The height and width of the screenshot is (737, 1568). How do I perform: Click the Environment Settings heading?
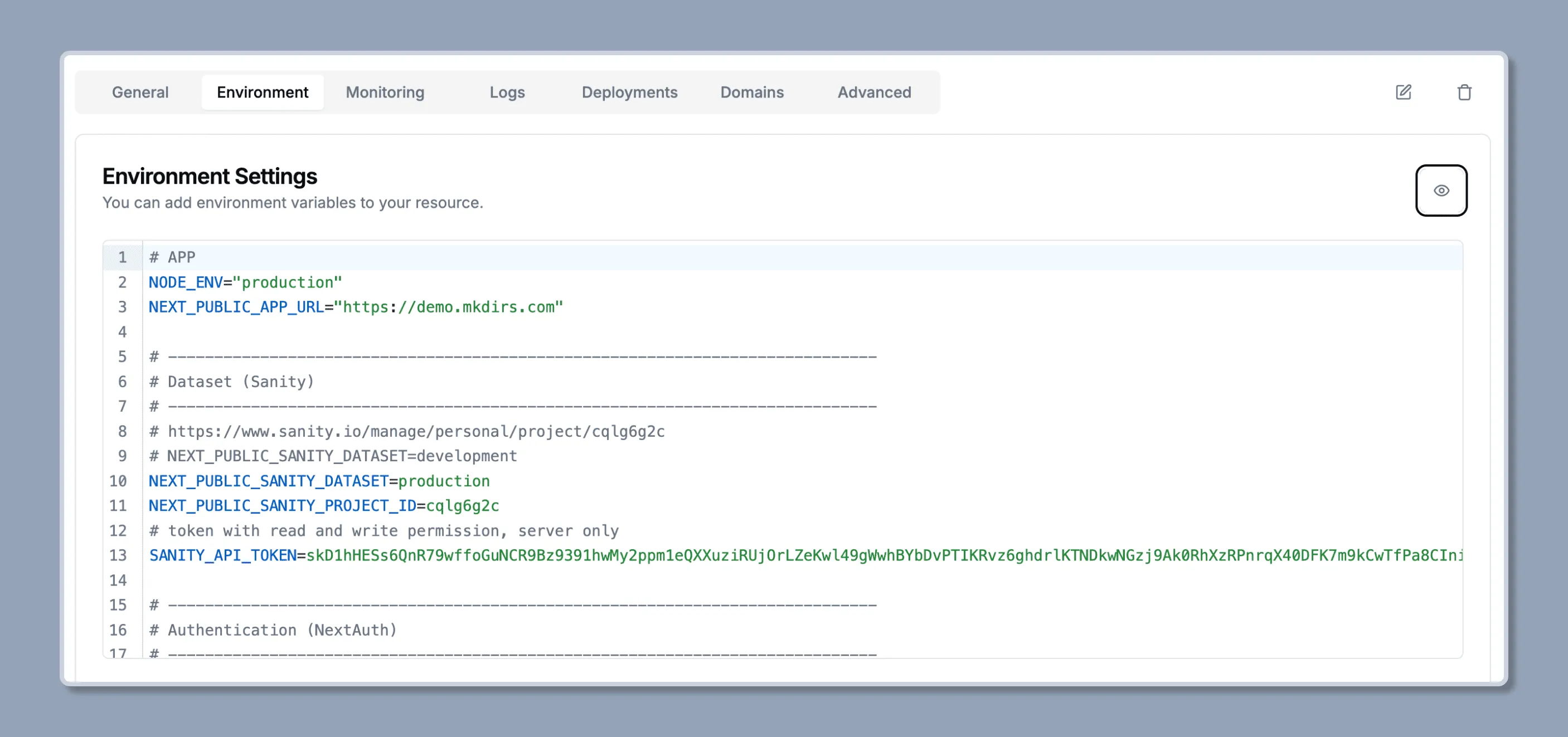(x=210, y=177)
